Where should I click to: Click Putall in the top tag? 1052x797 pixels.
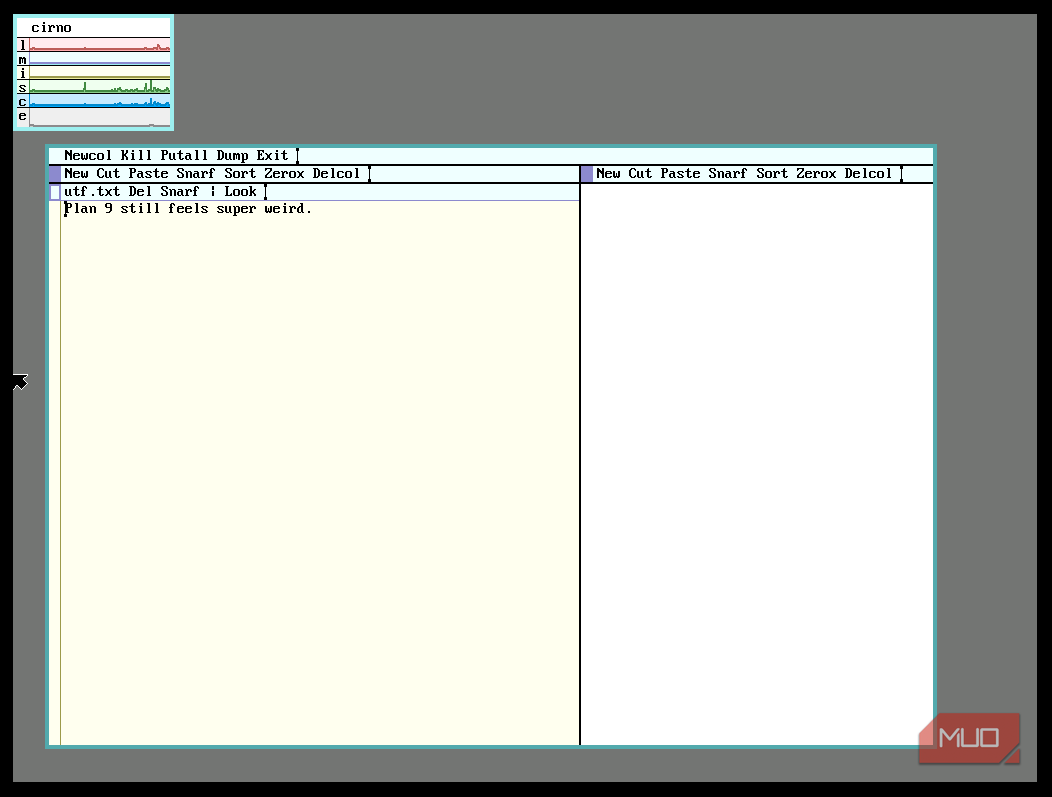point(184,156)
